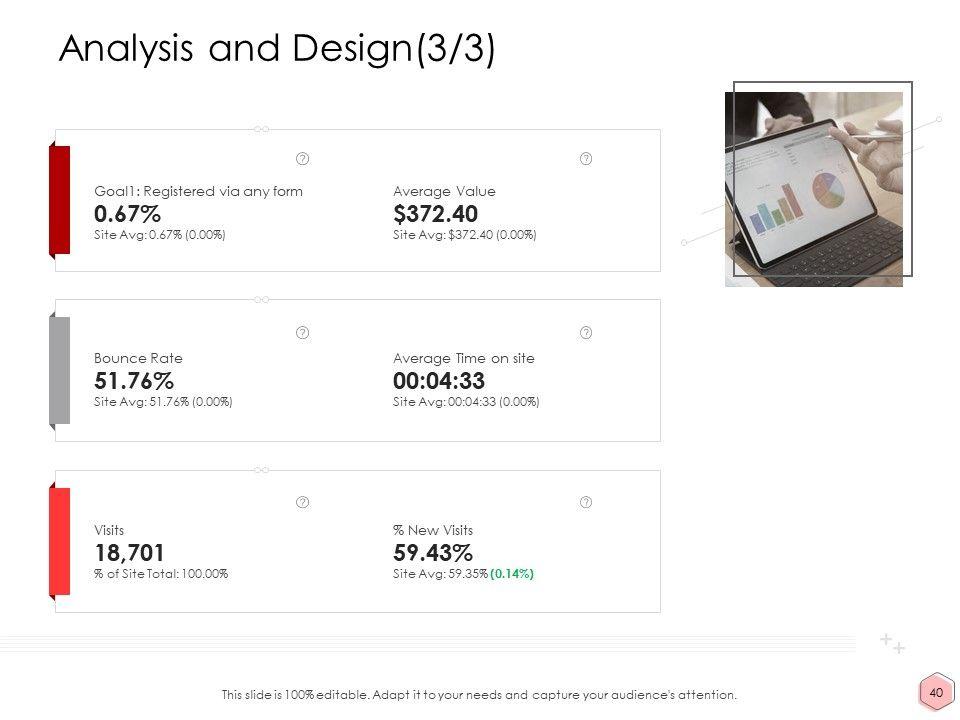Open the help icon above Bounce Rate
This screenshot has width=960, height=720.
click(303, 331)
